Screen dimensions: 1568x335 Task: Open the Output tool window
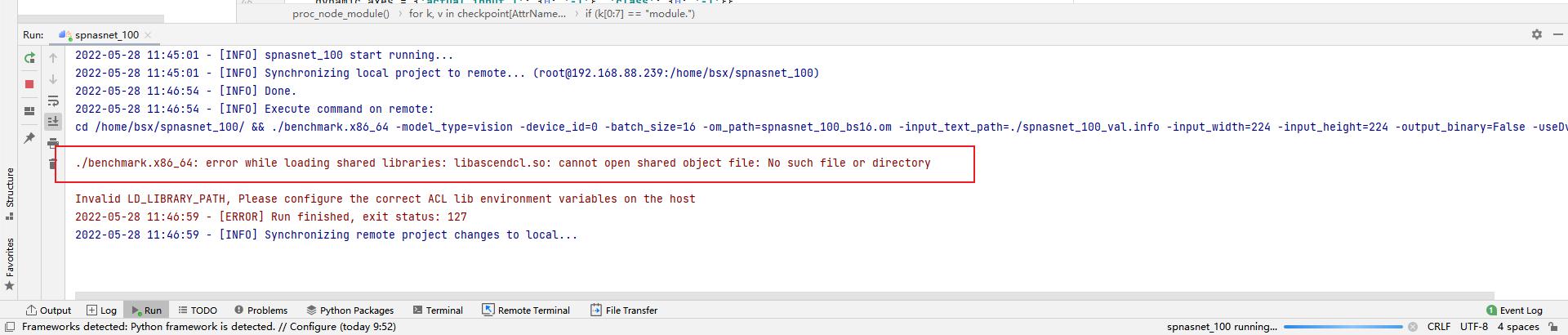(48, 310)
